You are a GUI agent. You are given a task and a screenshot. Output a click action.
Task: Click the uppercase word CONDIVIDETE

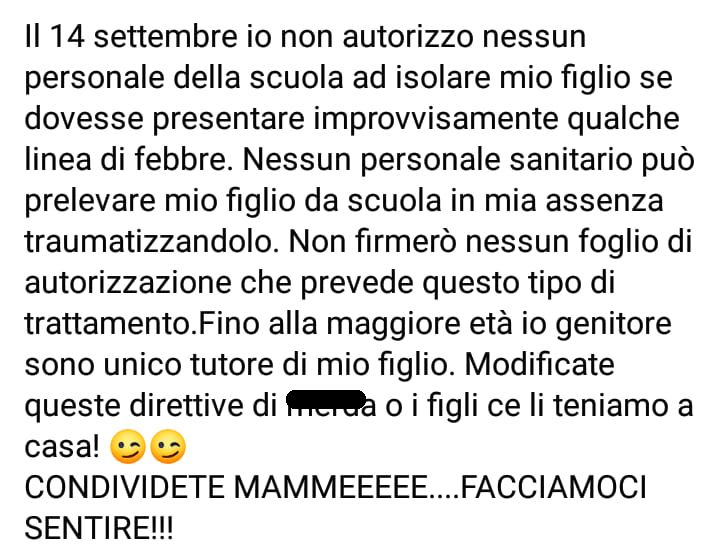(124, 488)
